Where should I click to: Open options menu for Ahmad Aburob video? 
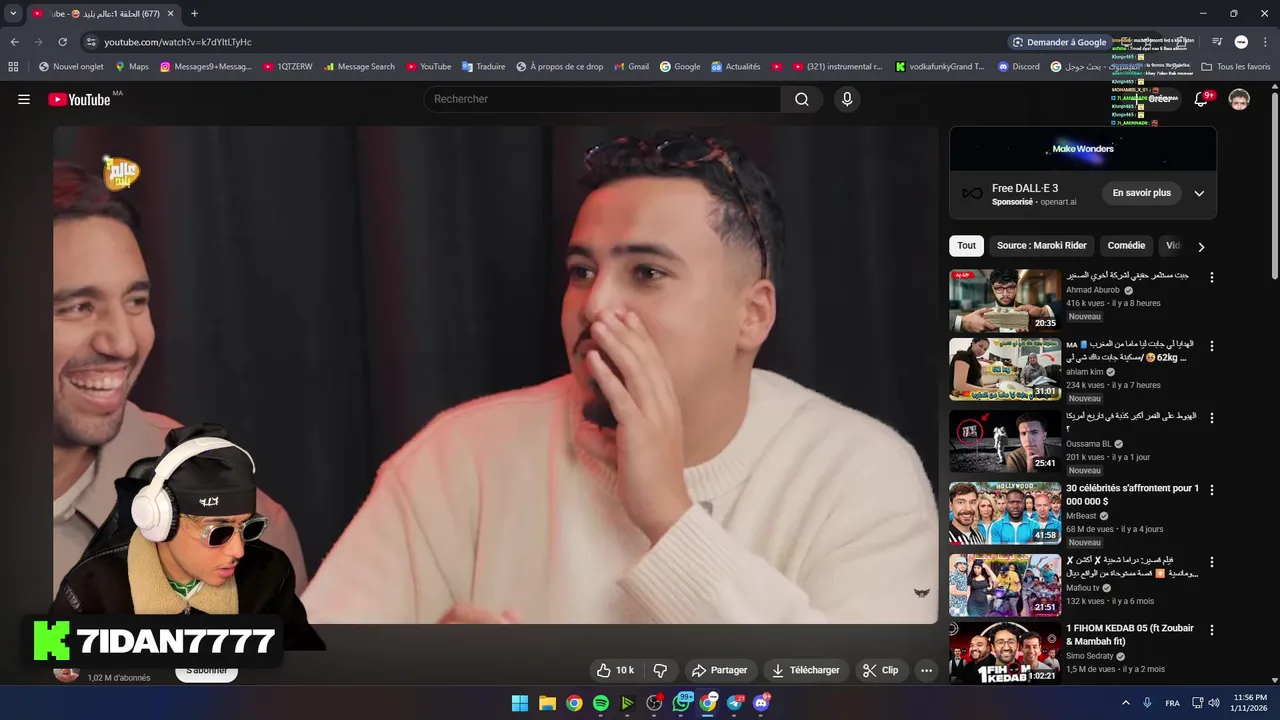pyautogui.click(x=1211, y=277)
